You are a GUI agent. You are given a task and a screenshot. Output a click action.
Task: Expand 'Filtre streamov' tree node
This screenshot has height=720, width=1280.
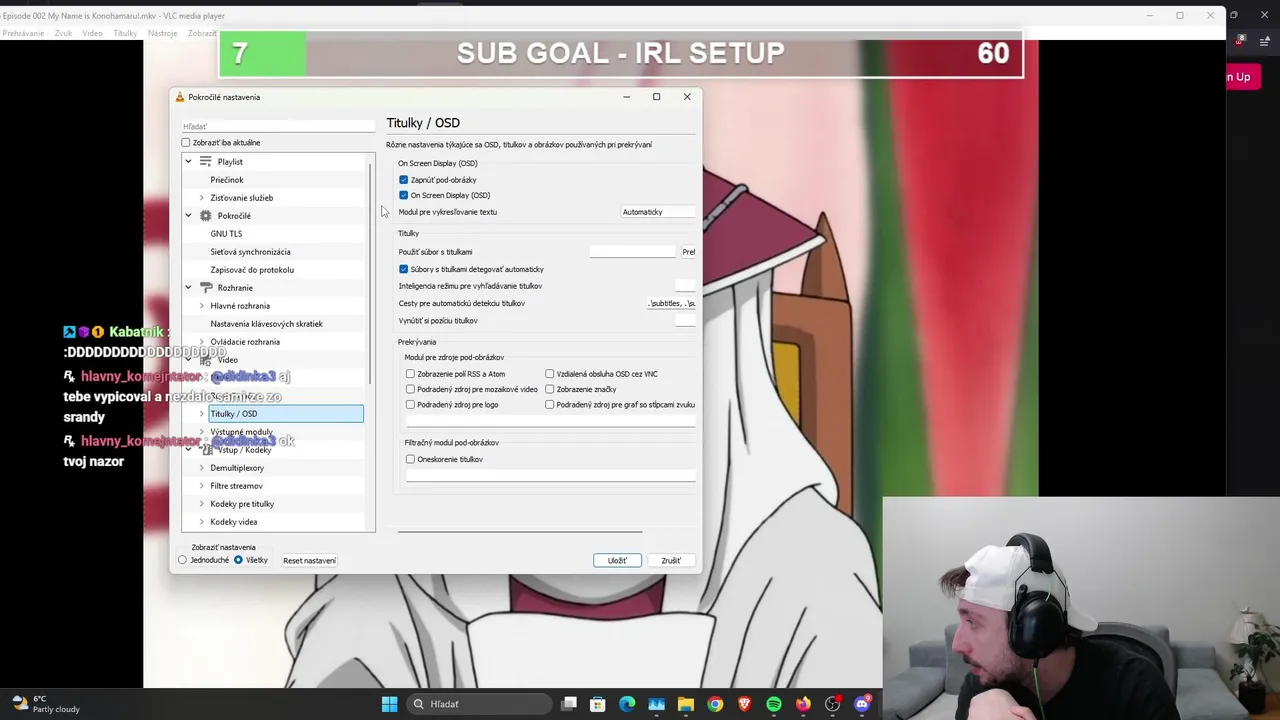(202, 486)
